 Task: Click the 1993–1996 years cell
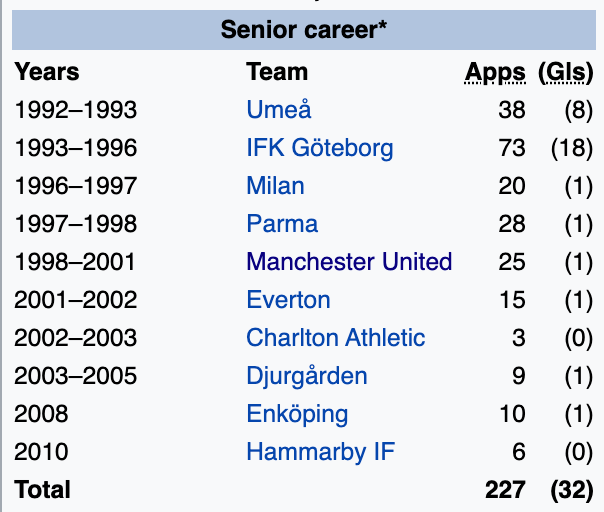pyautogui.click(x=76, y=148)
